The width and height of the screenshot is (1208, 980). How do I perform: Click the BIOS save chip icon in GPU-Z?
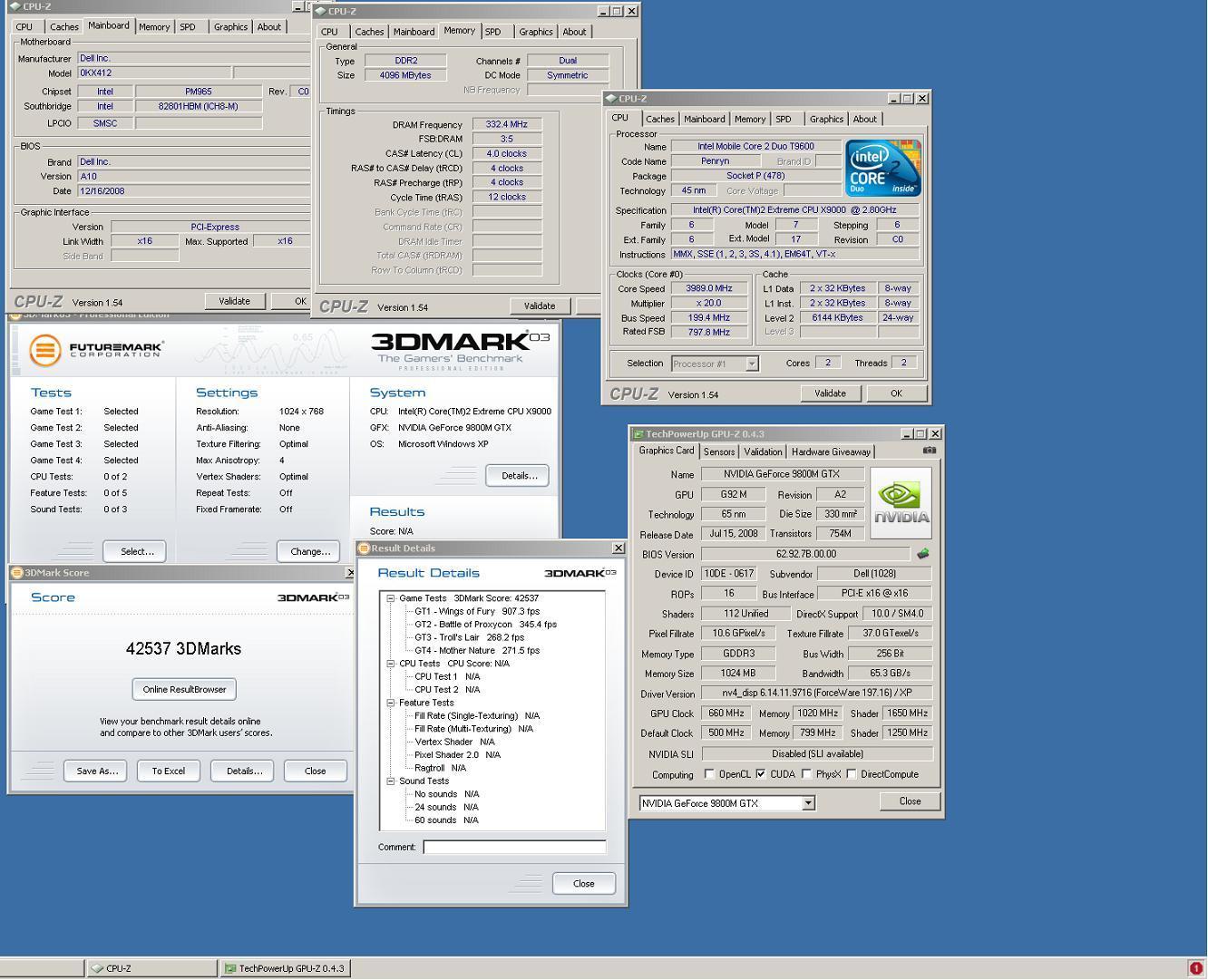point(923,554)
